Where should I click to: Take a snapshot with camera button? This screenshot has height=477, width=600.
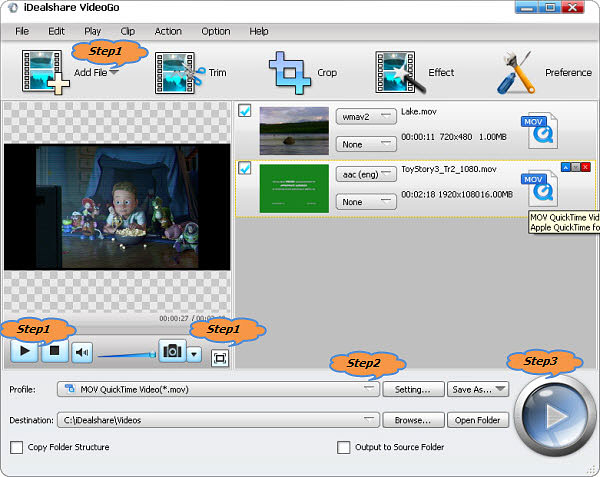pyautogui.click(x=172, y=351)
